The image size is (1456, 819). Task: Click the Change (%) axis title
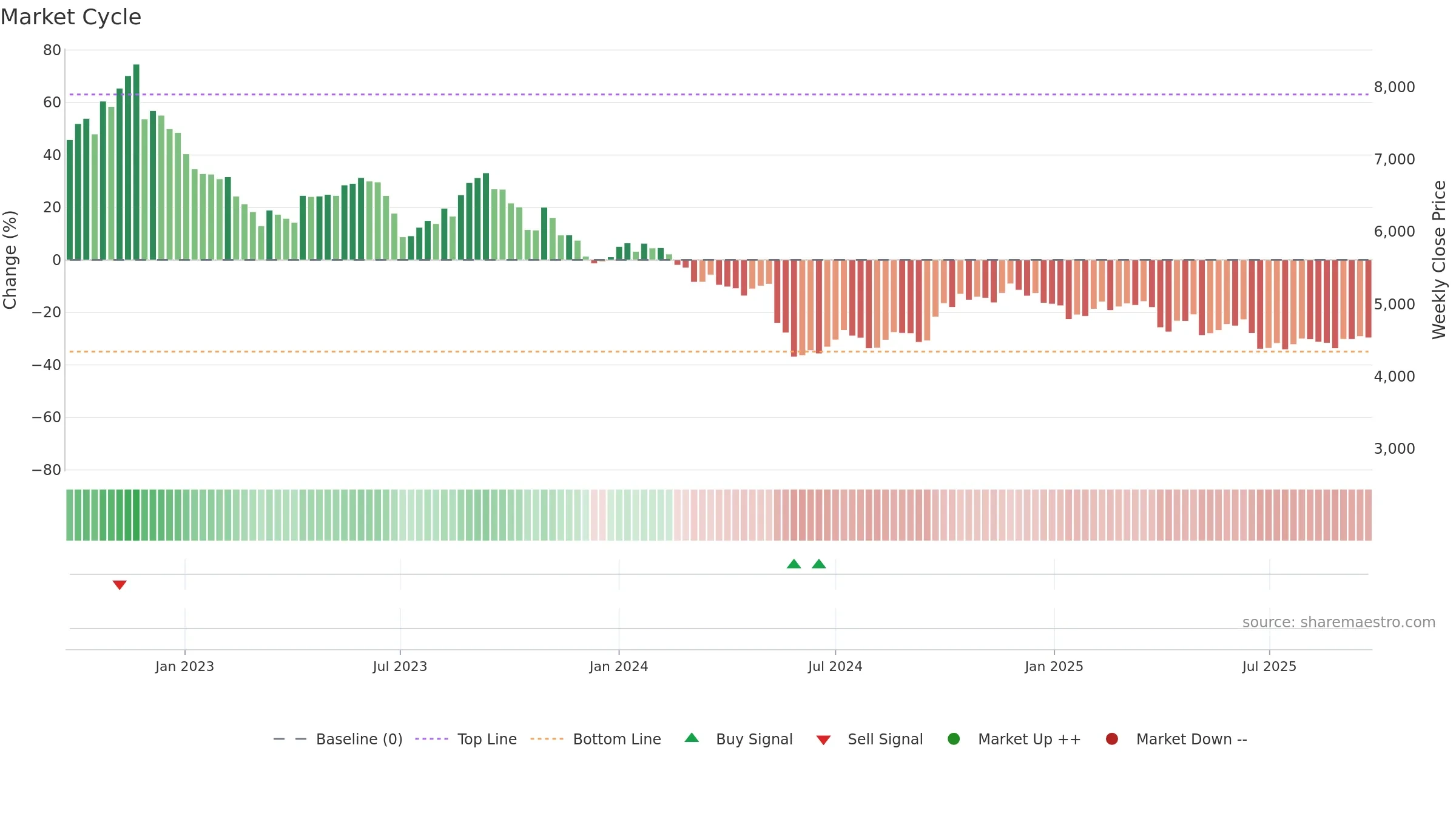pos(10,260)
